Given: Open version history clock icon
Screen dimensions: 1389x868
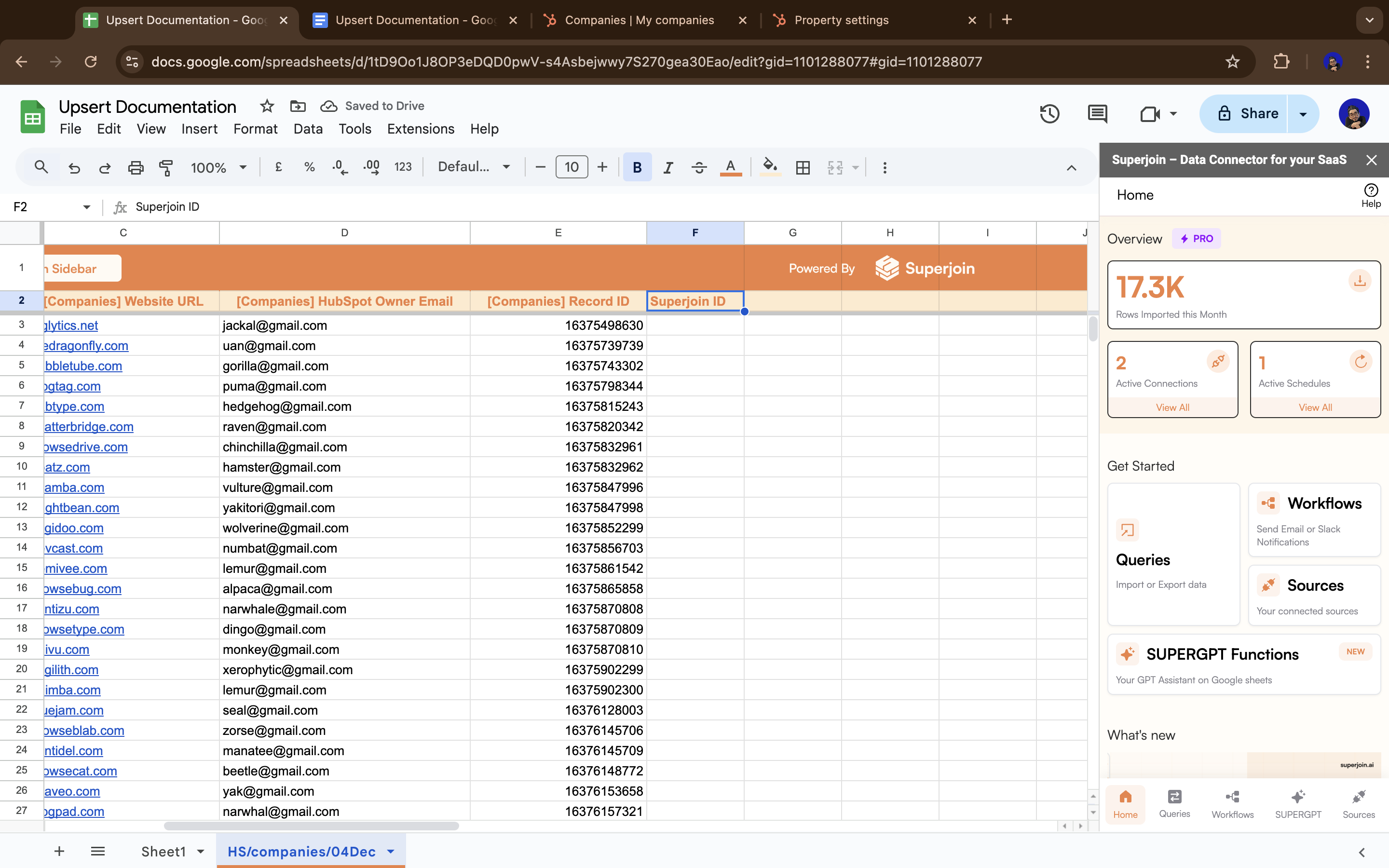Looking at the screenshot, I should click(1049, 114).
